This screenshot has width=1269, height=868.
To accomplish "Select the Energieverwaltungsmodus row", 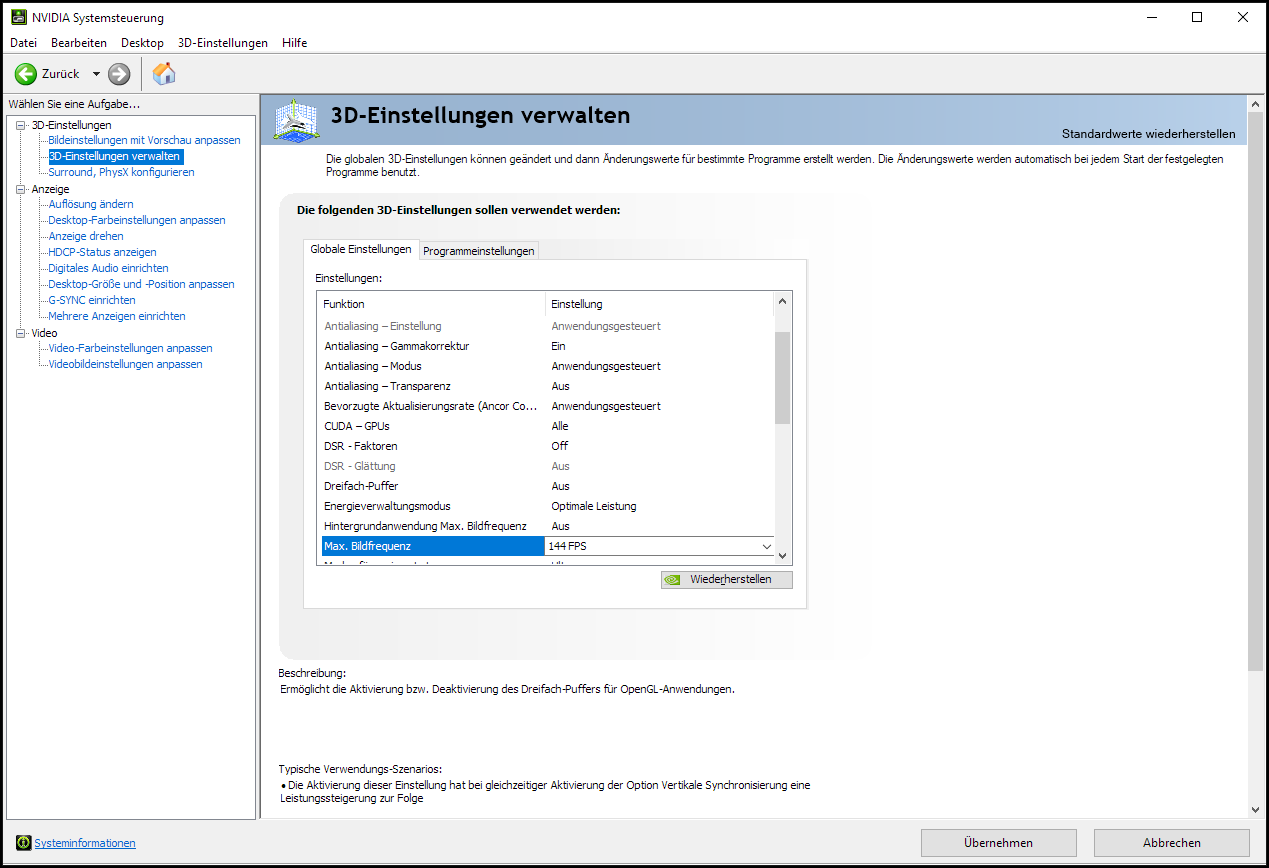I will [547, 506].
